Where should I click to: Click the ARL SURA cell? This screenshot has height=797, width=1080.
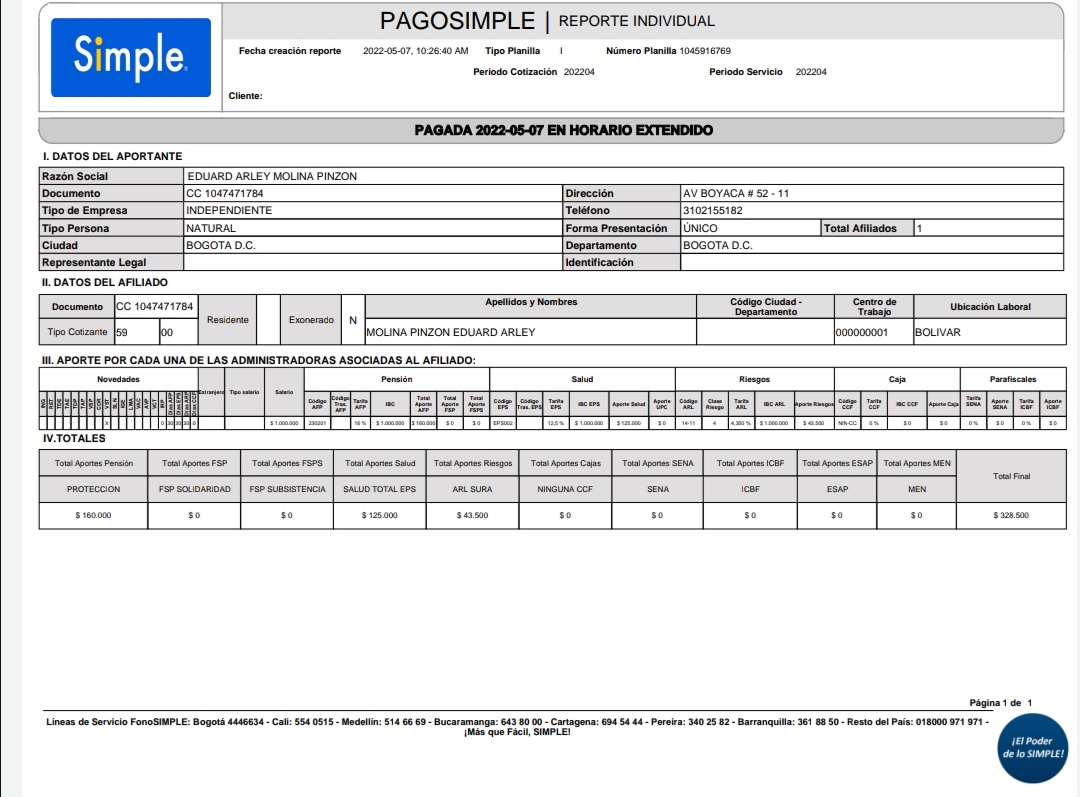[471, 489]
